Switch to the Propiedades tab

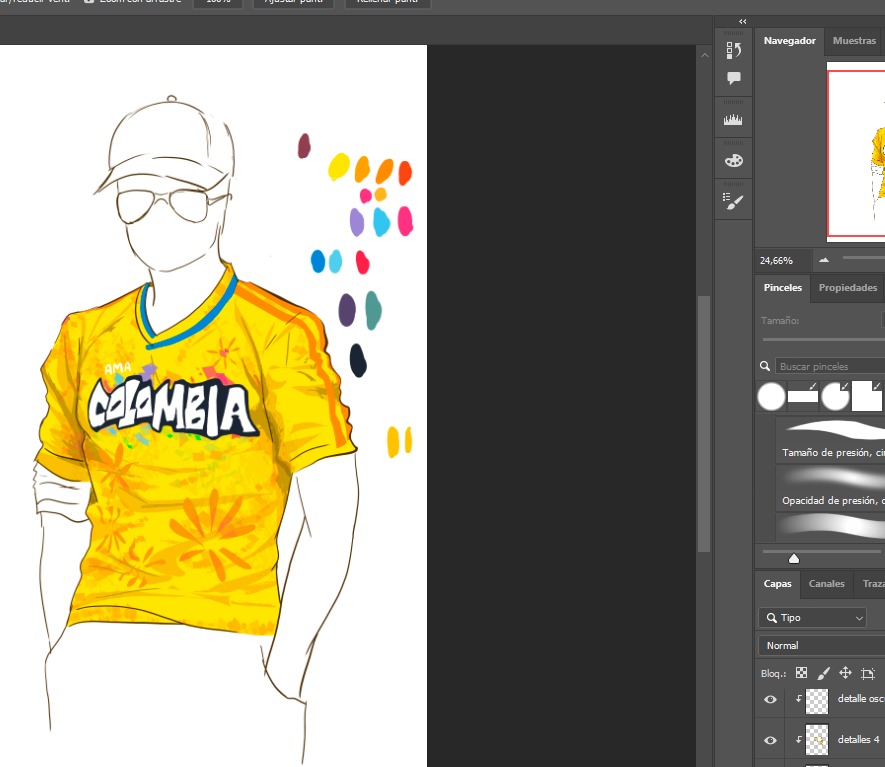pyautogui.click(x=848, y=287)
